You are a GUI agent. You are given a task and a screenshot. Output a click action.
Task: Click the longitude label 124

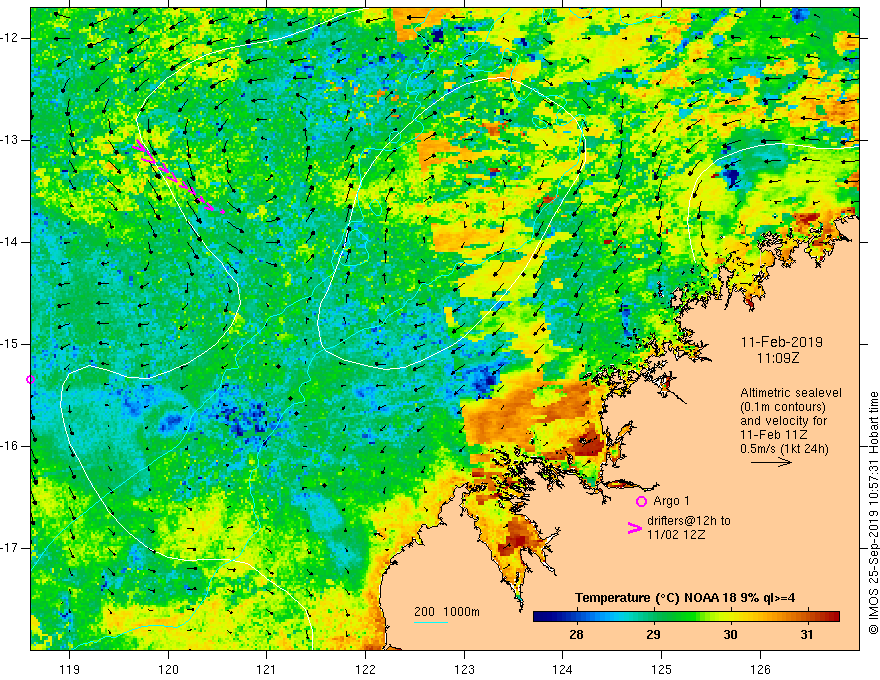tap(563, 669)
